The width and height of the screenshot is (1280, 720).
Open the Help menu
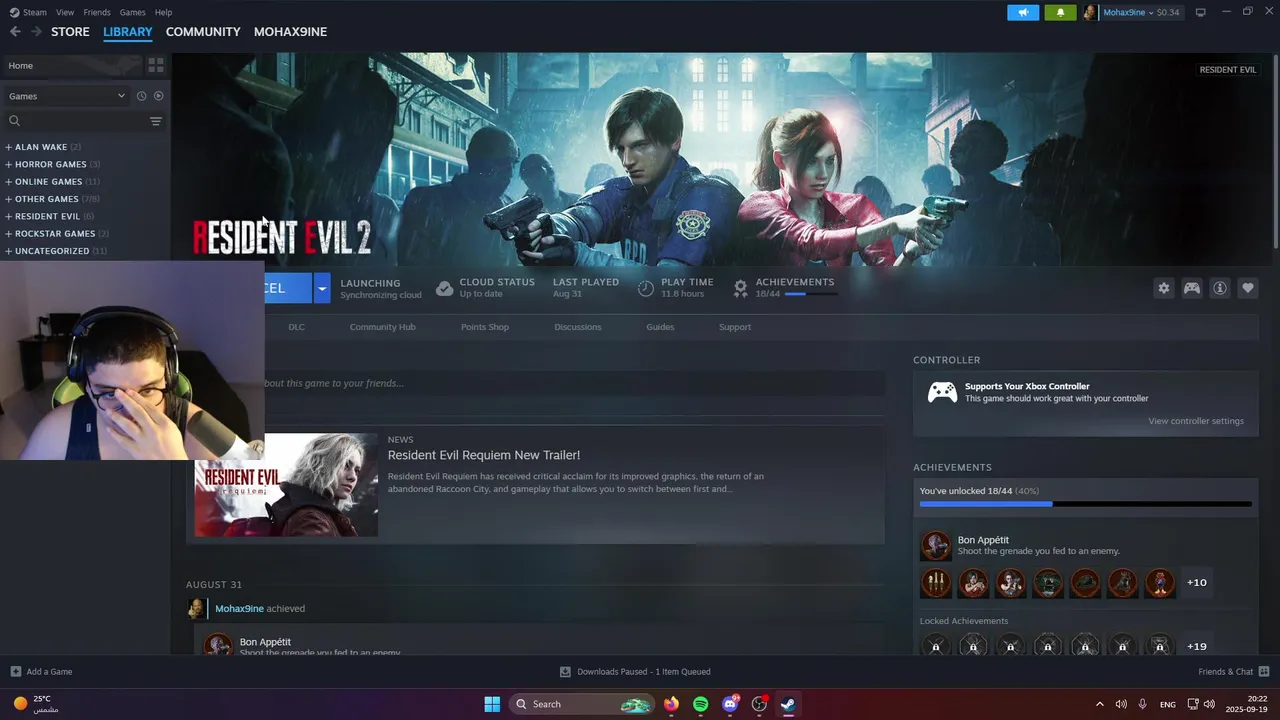point(163,12)
